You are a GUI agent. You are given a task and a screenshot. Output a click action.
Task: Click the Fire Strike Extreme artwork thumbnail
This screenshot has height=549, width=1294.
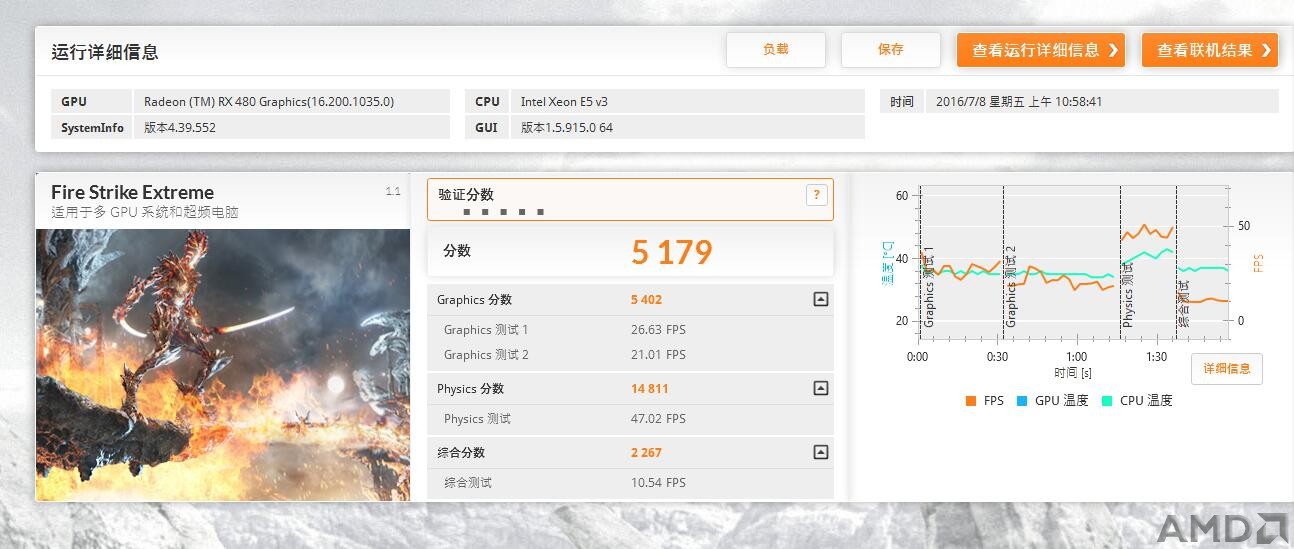[x=223, y=365]
